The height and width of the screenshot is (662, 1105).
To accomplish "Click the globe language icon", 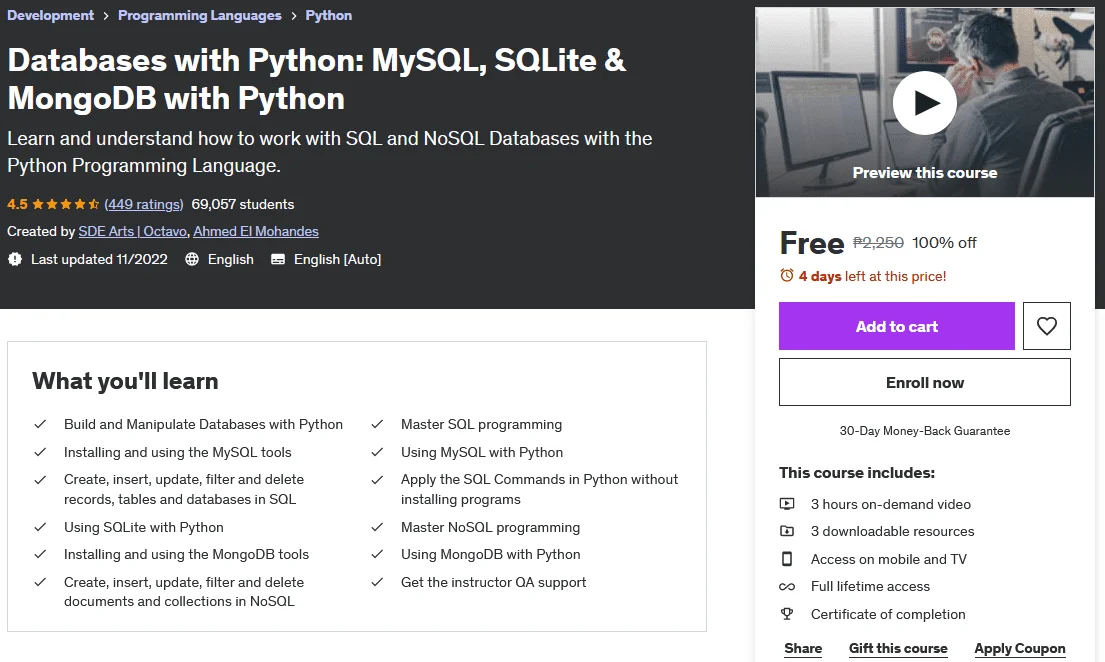I will [192, 259].
